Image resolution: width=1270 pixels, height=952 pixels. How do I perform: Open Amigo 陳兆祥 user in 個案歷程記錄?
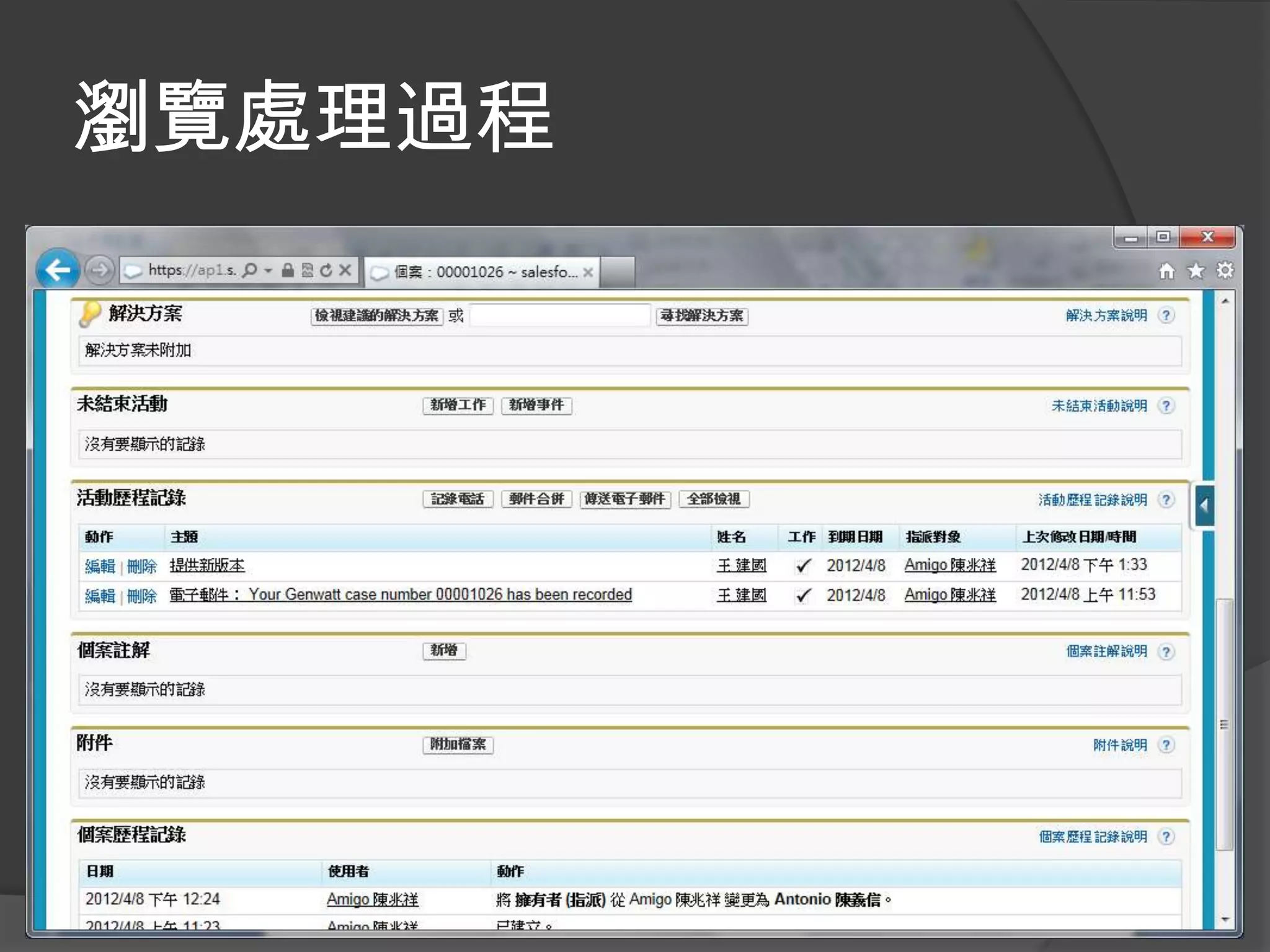(x=372, y=900)
